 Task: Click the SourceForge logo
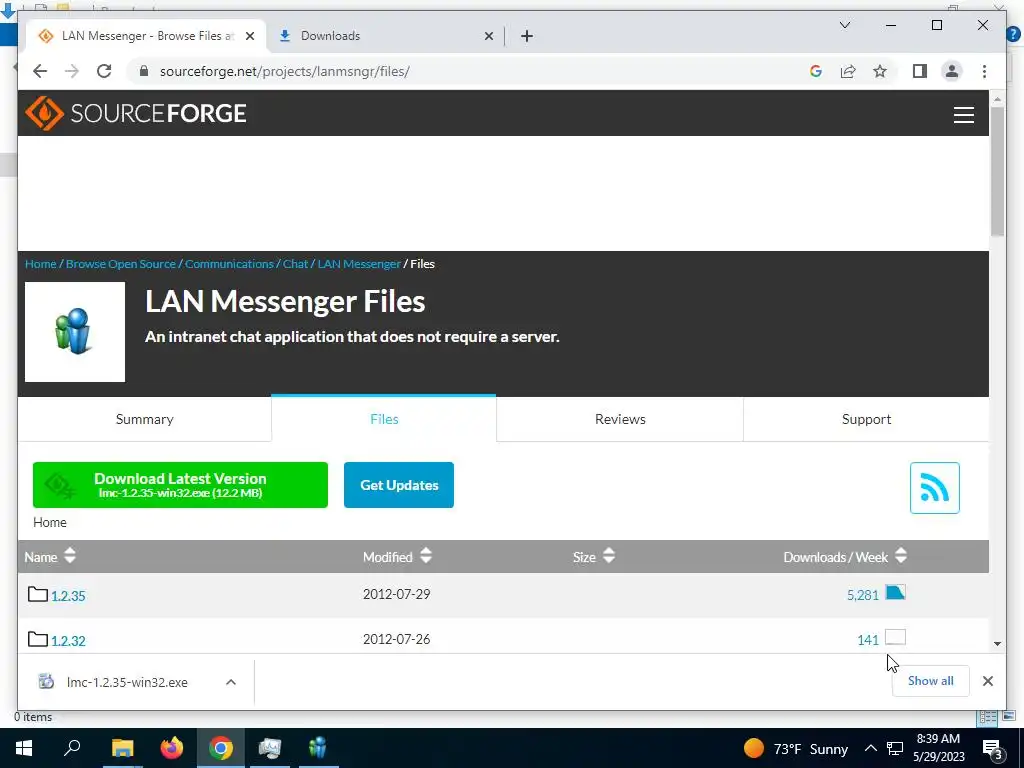(x=136, y=113)
